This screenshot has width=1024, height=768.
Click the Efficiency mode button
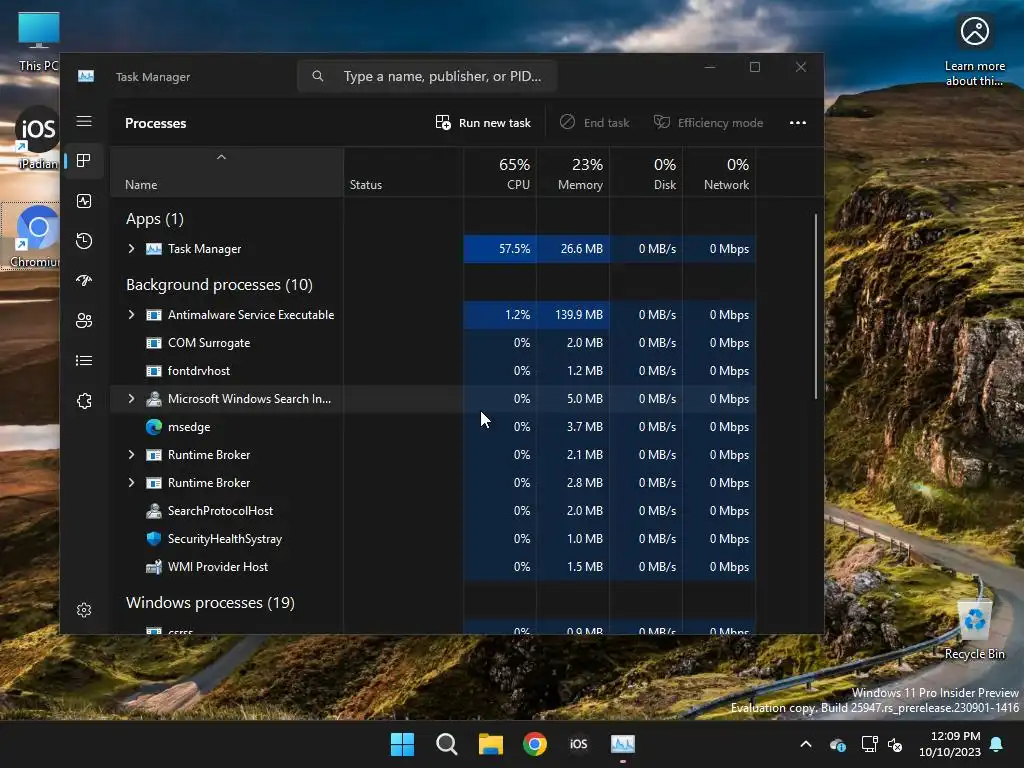(709, 123)
